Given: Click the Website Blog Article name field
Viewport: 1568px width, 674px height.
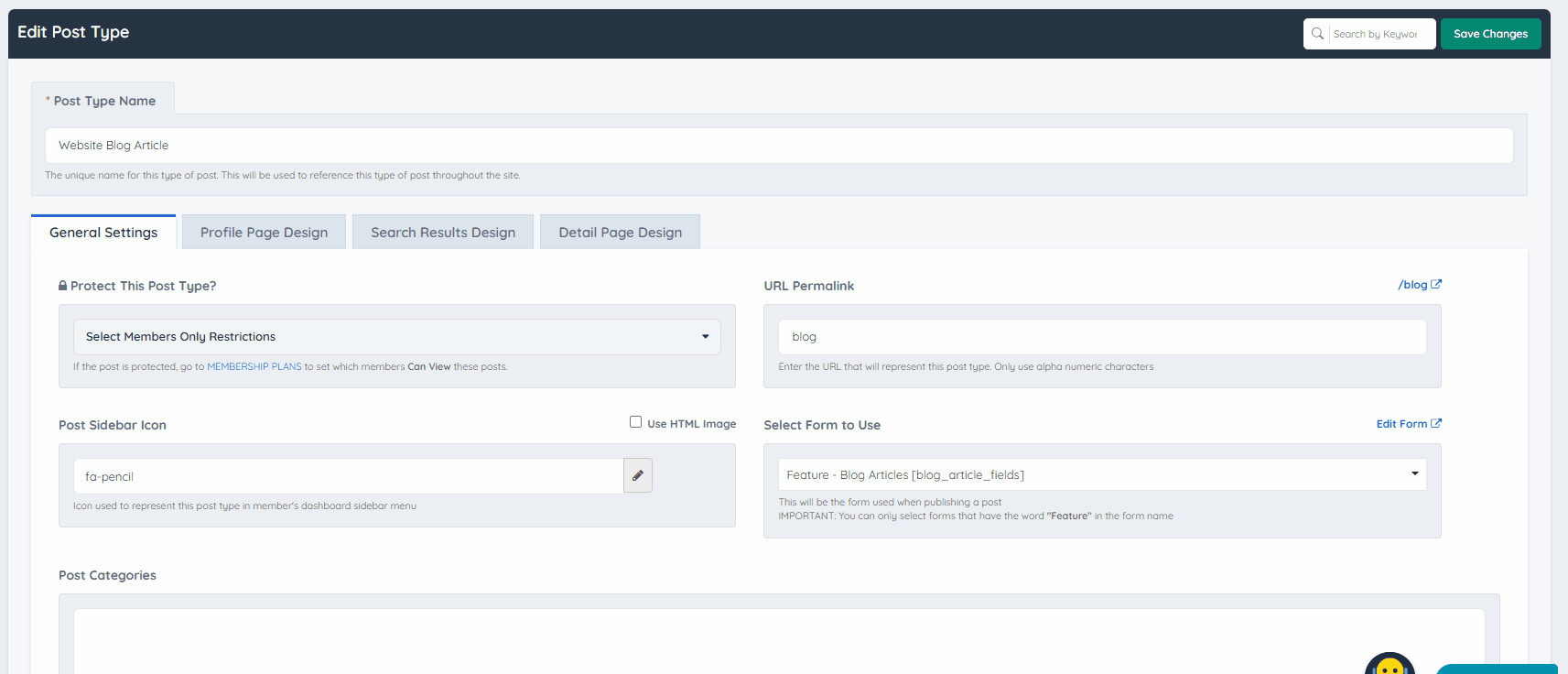Looking at the screenshot, I should 779,146.
